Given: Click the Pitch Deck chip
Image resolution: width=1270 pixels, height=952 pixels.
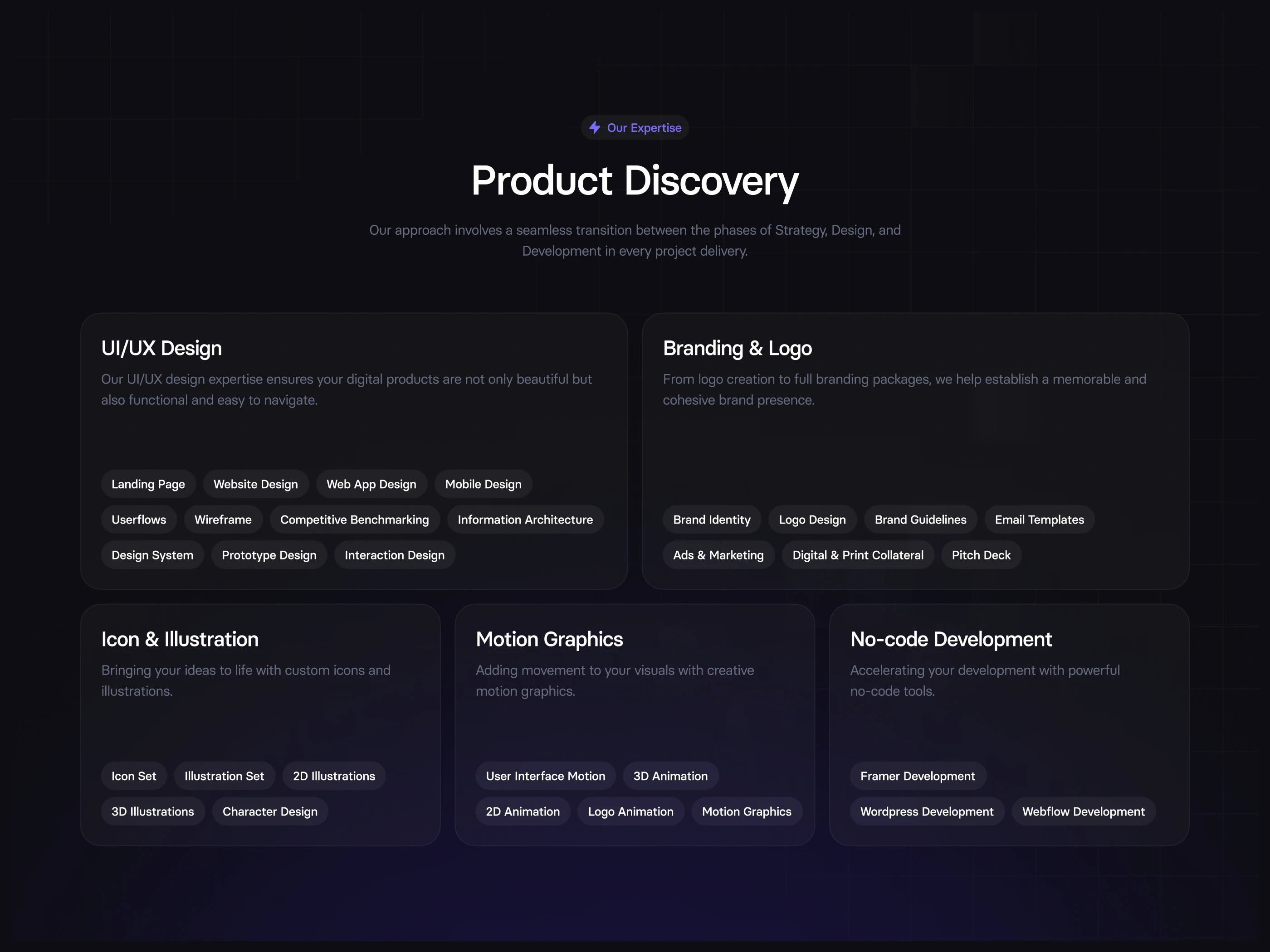Looking at the screenshot, I should pyautogui.click(x=981, y=555).
